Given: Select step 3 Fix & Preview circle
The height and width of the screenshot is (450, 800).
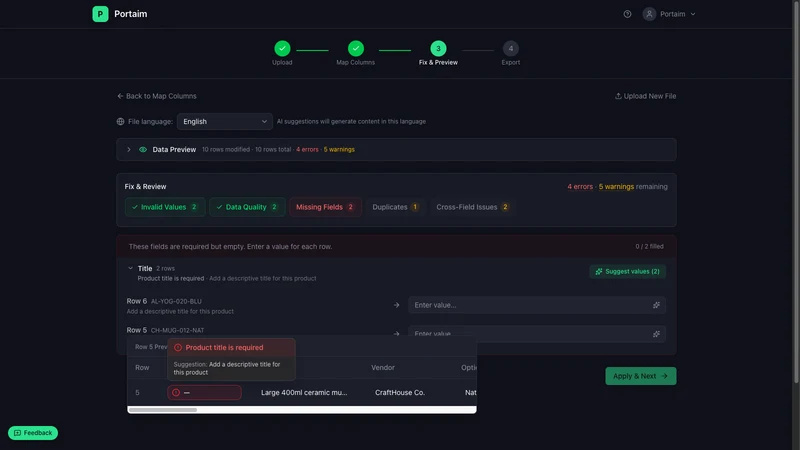Looking at the screenshot, I should point(438,48).
